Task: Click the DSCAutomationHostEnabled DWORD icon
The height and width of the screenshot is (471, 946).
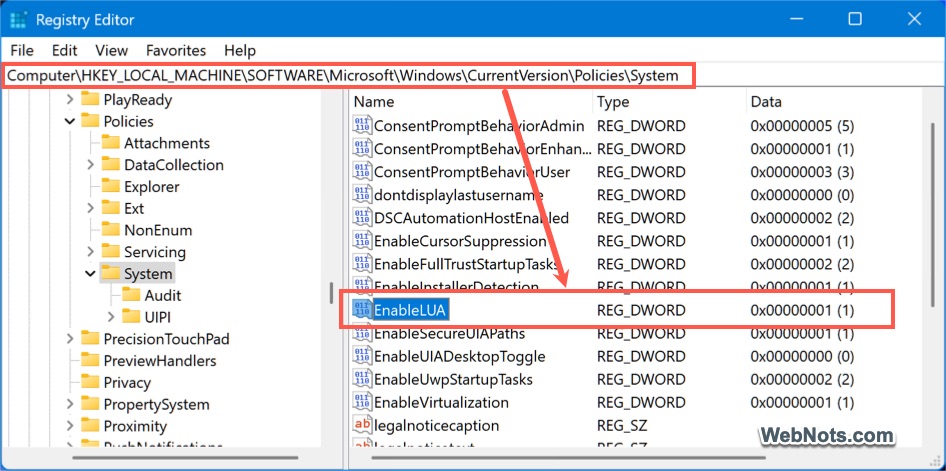Action: pyautogui.click(x=362, y=218)
